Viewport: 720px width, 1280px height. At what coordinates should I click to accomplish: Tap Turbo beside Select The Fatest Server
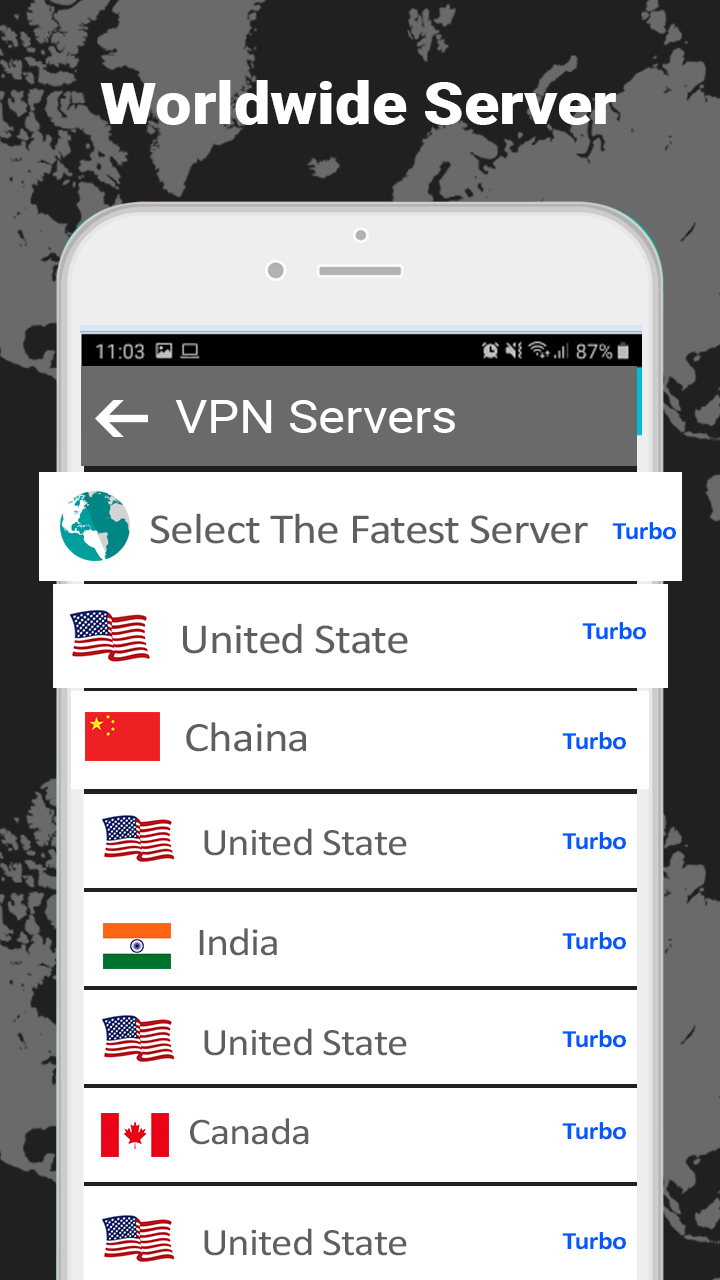click(x=644, y=531)
